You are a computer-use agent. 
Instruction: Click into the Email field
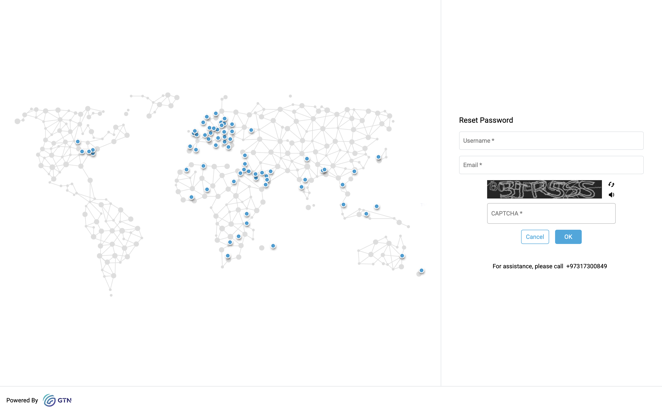551,165
